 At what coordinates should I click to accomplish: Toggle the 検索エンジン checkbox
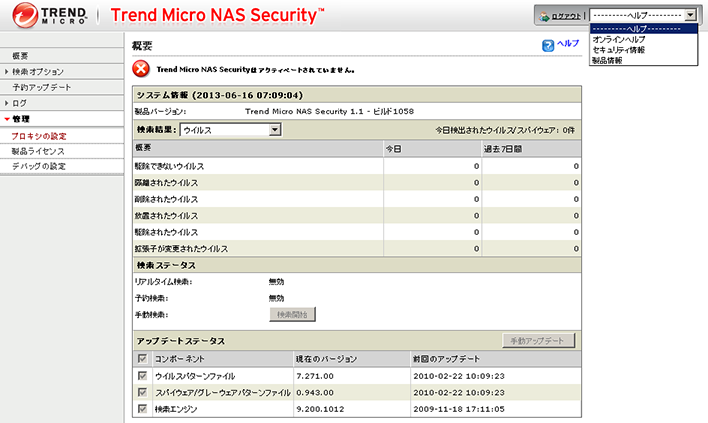(x=142, y=409)
